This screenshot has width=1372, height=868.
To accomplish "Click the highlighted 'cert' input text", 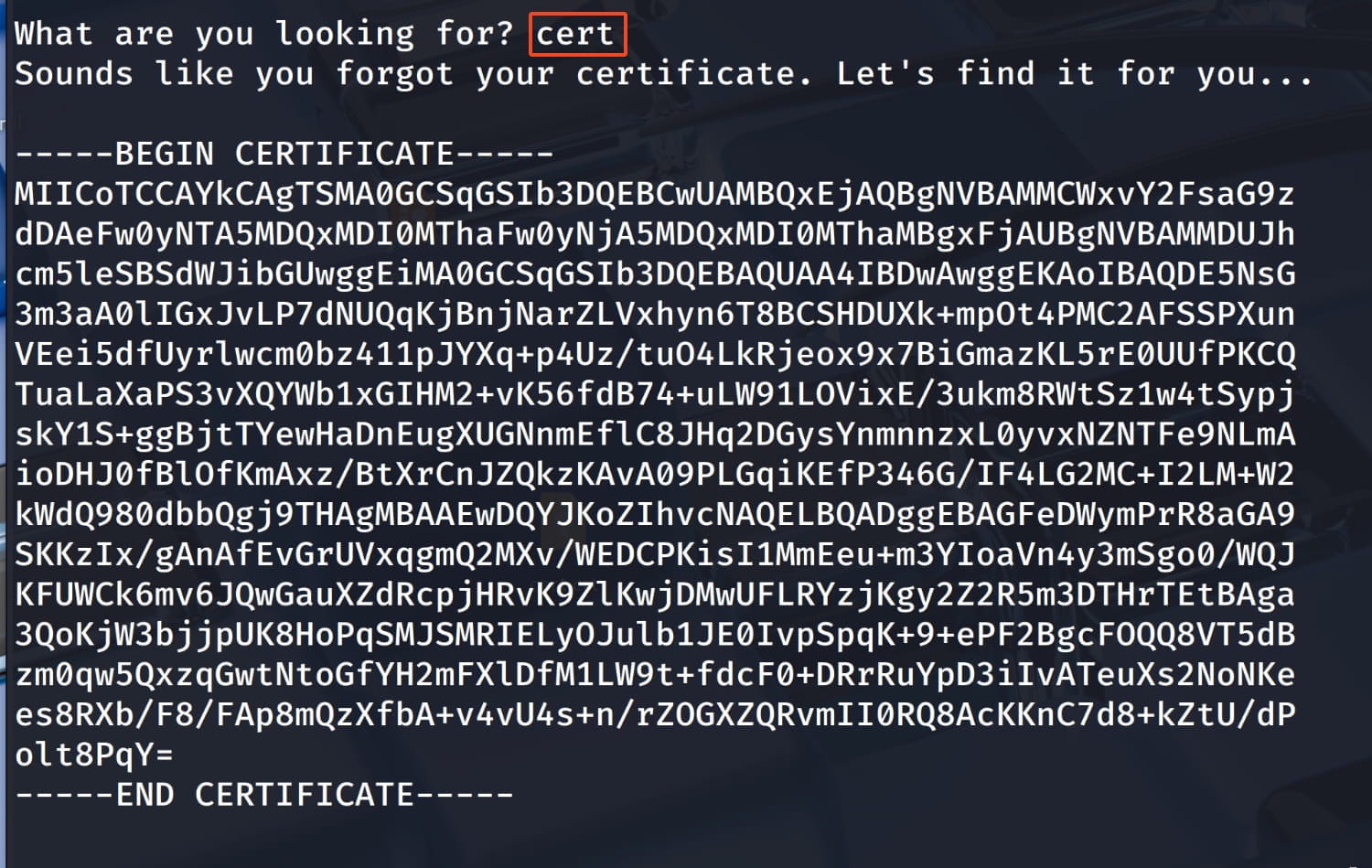I will pos(574,34).
